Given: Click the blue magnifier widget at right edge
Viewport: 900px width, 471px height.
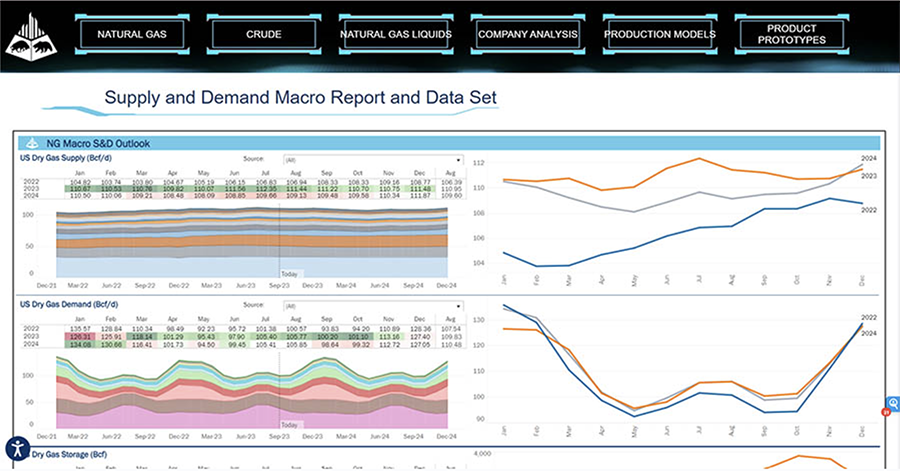Looking at the screenshot, I should [894, 403].
